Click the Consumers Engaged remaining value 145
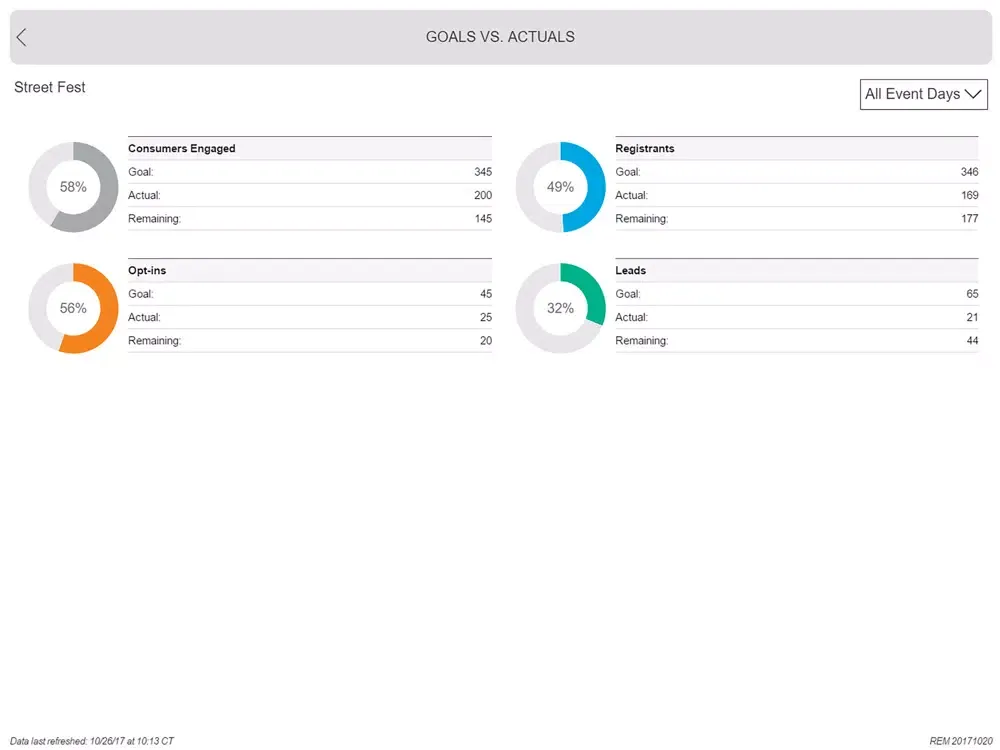Image resolution: width=1000 pixels, height=750 pixels. (482, 219)
